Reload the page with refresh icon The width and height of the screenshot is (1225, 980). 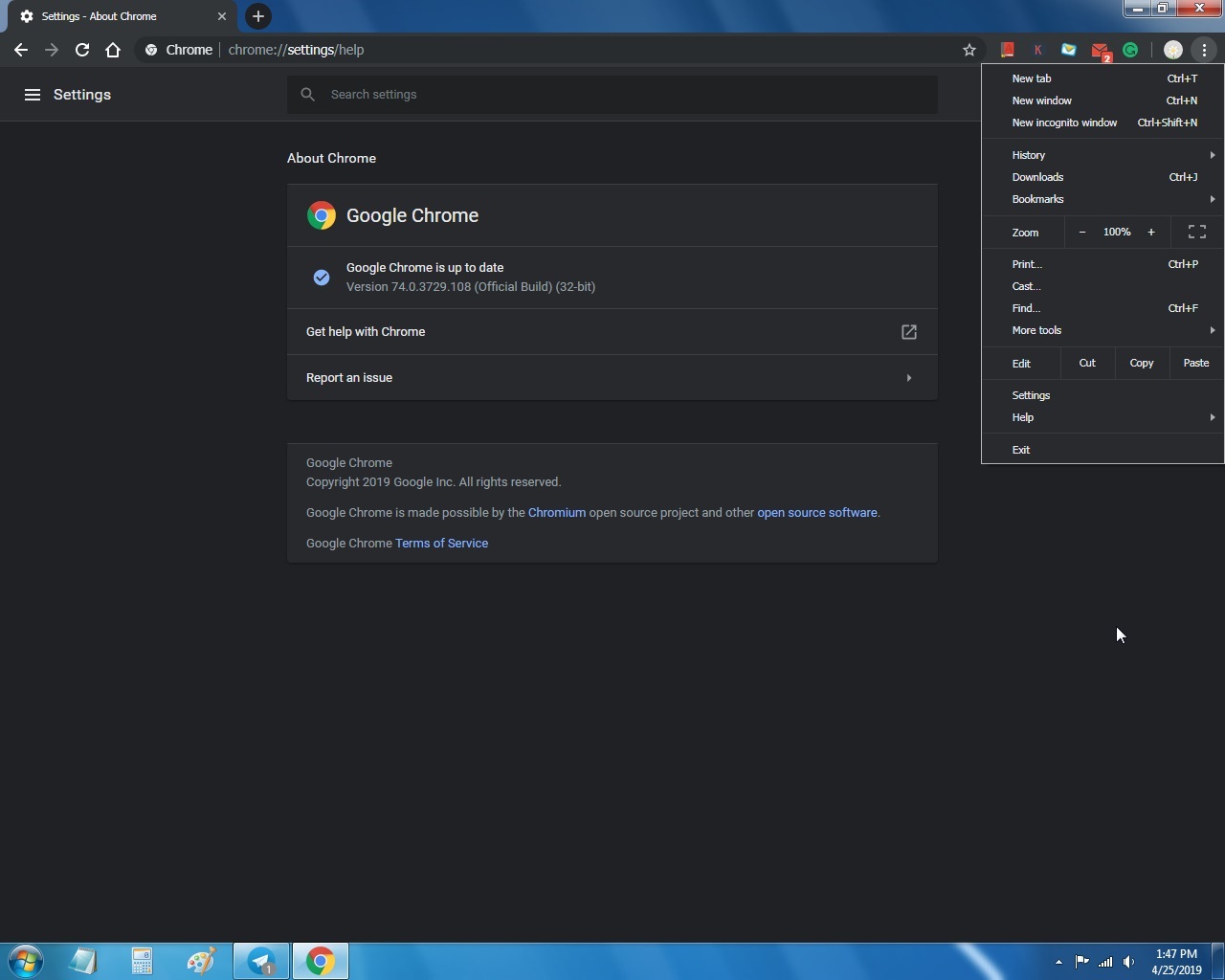click(82, 50)
